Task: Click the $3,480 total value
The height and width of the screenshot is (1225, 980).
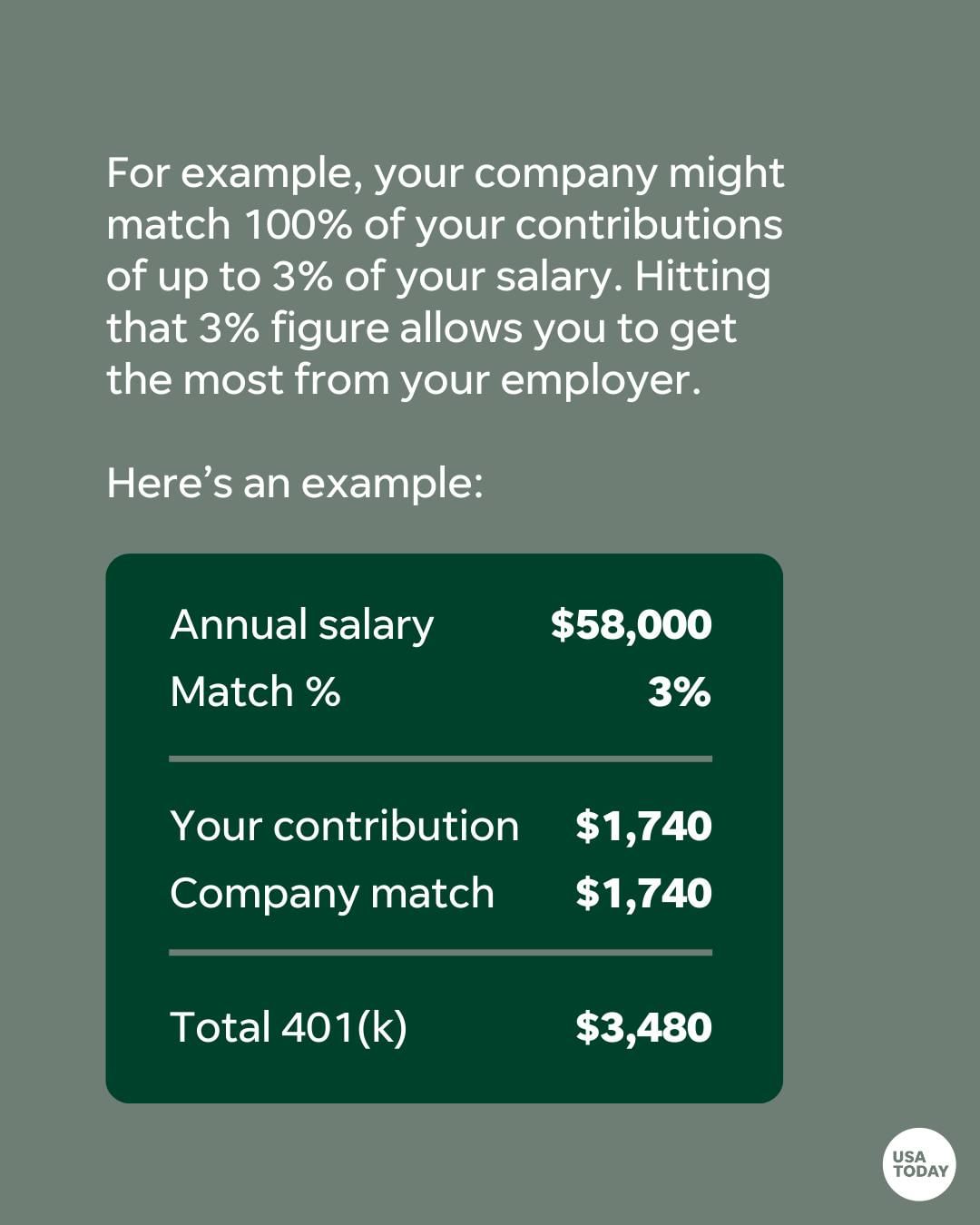Action: pyautogui.click(x=643, y=1028)
